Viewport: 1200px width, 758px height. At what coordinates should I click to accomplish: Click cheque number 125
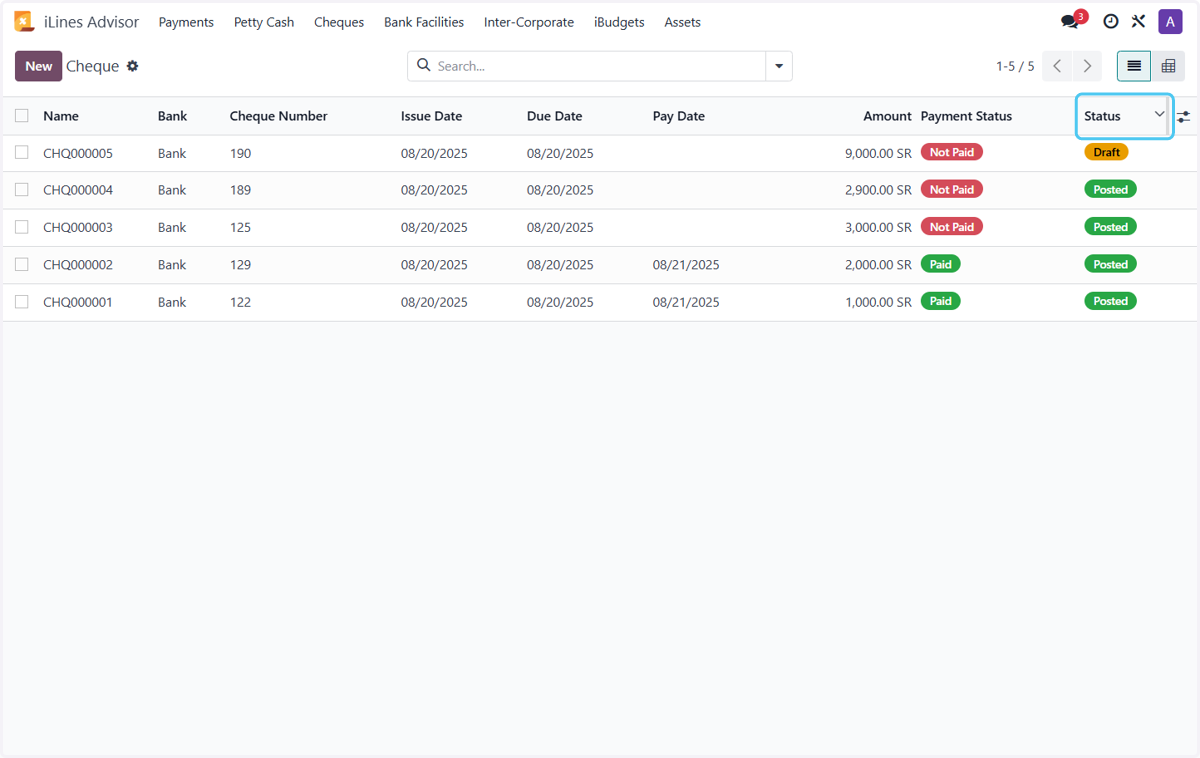[241, 227]
